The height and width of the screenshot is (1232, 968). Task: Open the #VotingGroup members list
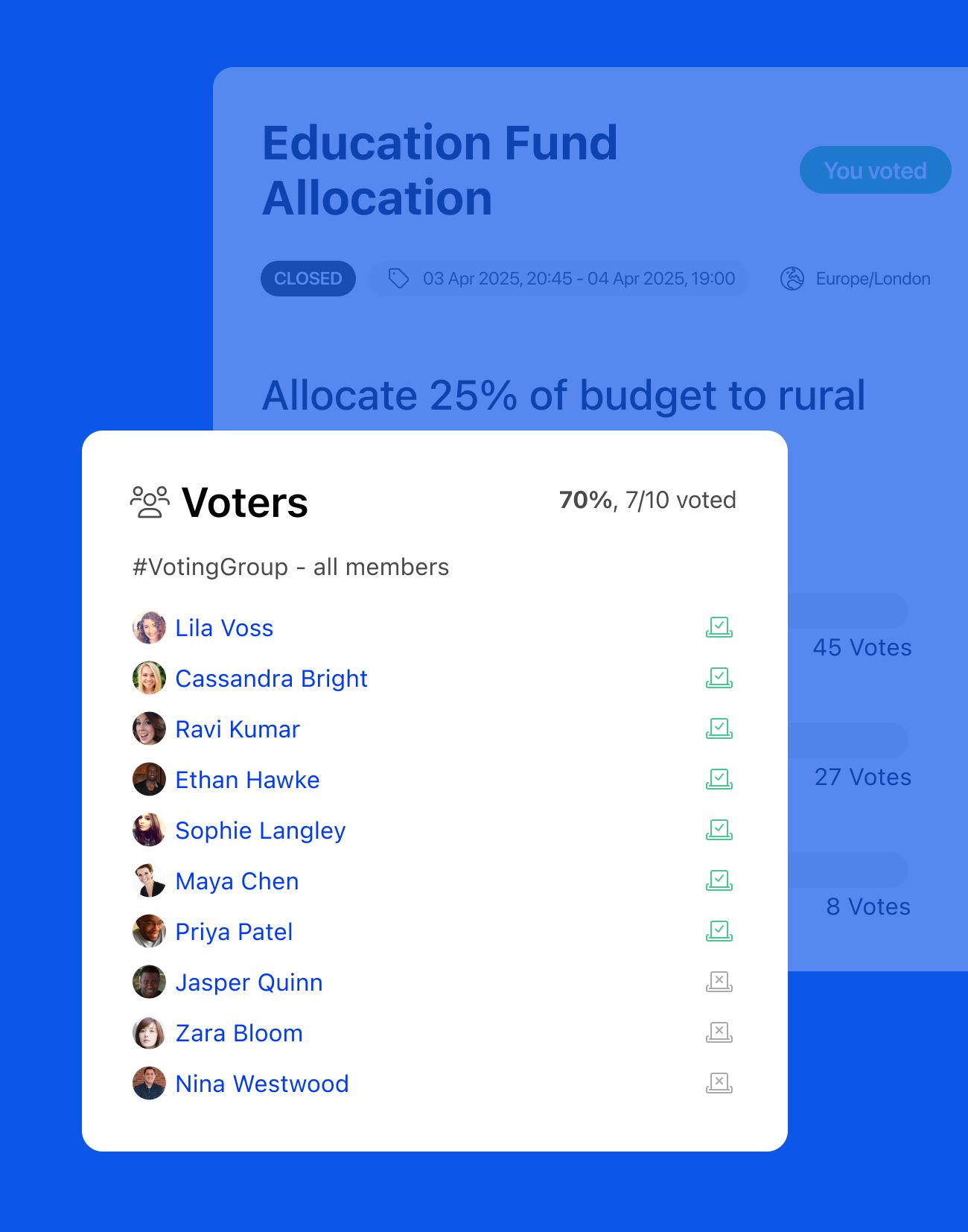289,567
